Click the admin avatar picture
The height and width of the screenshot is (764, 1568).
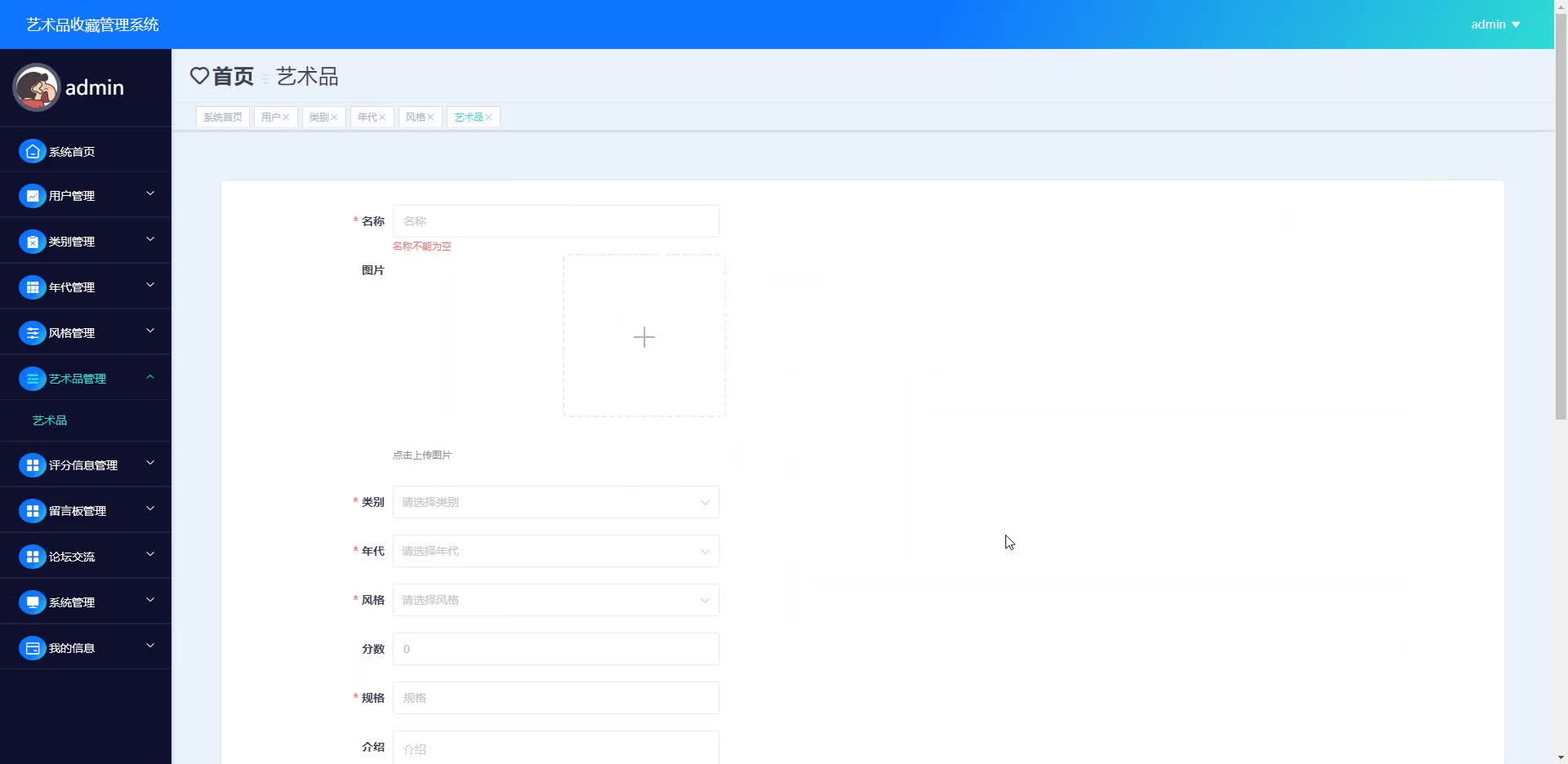[x=36, y=87]
